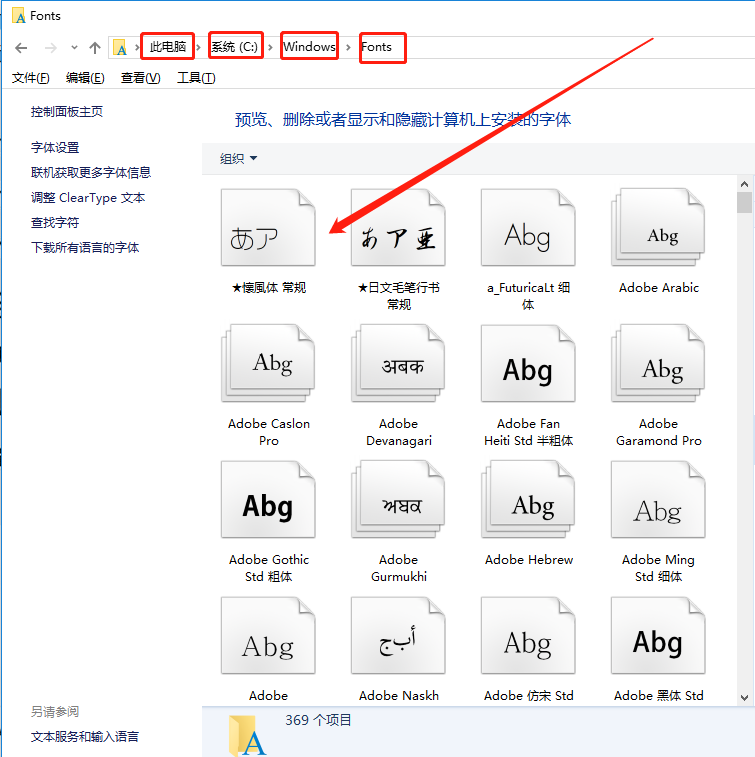755x757 pixels.
Task: Click the vertical scrollbar thumb
Action: [744, 202]
